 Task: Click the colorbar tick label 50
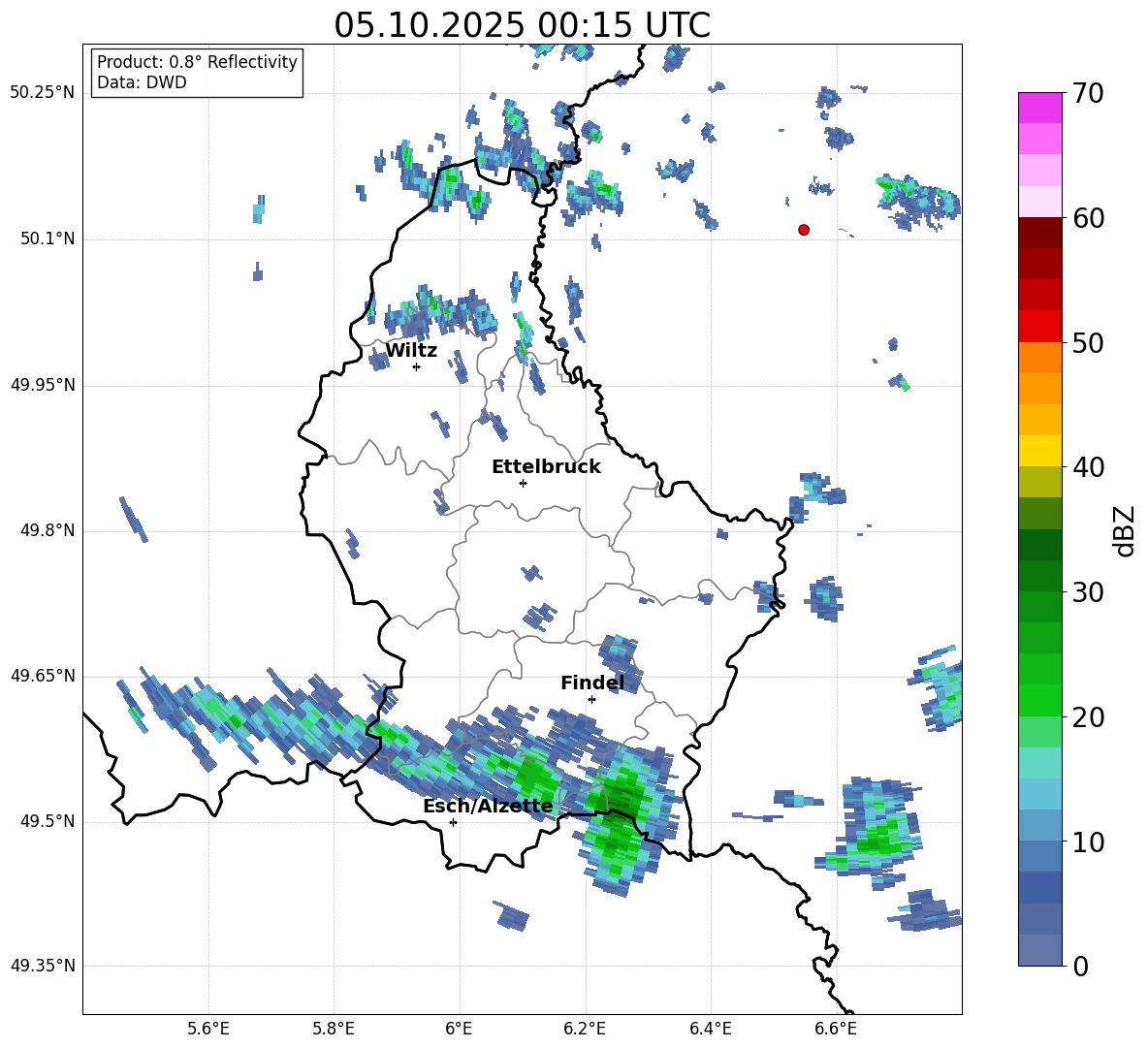click(1088, 342)
